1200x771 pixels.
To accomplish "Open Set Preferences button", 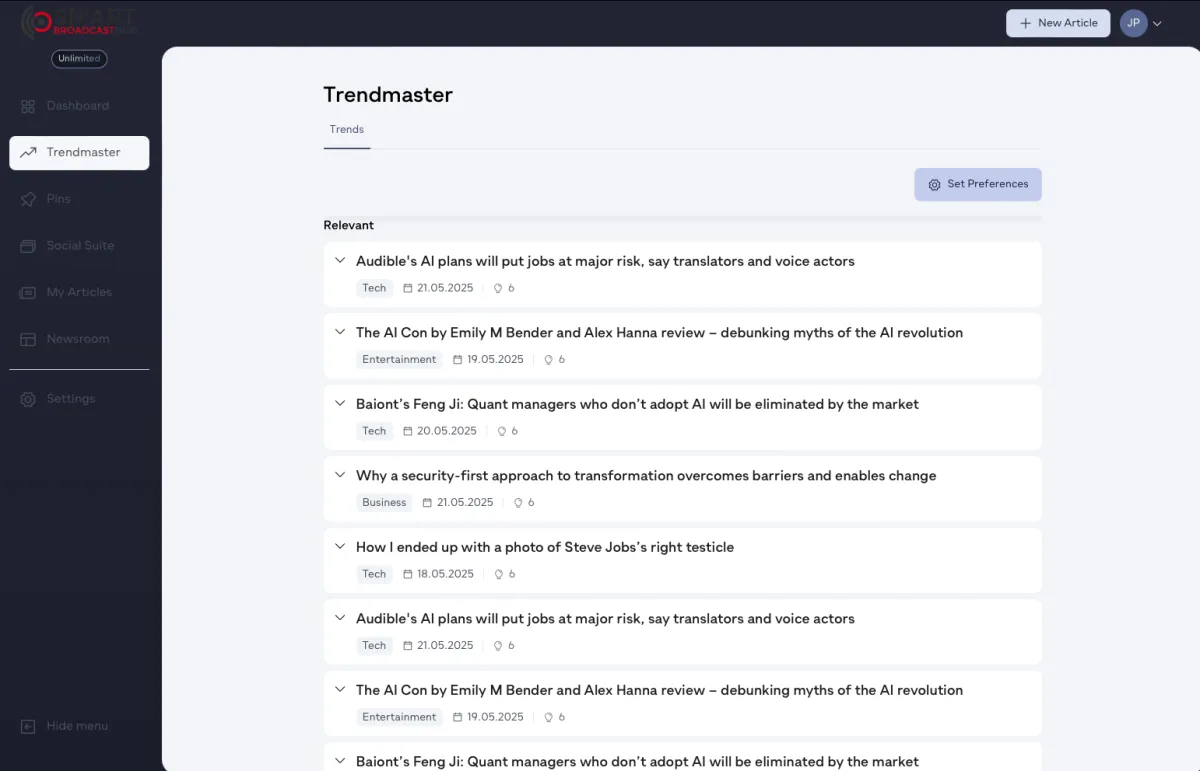I will coord(978,184).
